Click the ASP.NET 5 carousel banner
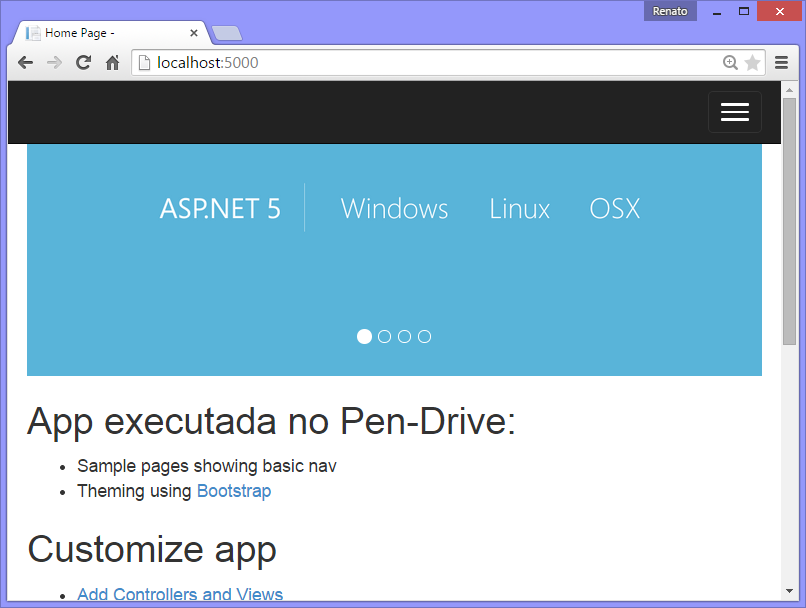This screenshot has height=608, width=806. click(x=394, y=260)
